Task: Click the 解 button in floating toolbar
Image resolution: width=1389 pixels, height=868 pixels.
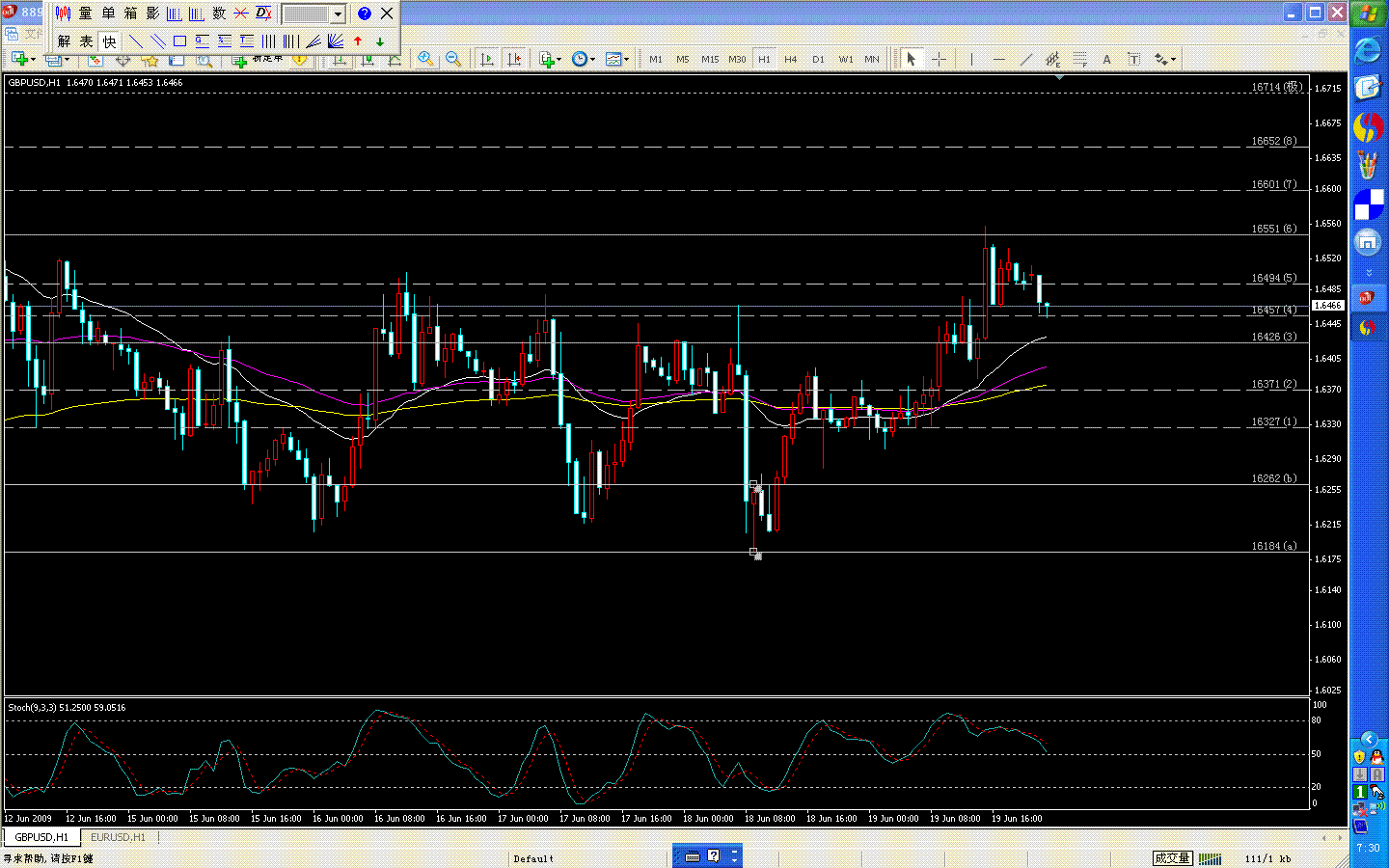Action: (64, 41)
